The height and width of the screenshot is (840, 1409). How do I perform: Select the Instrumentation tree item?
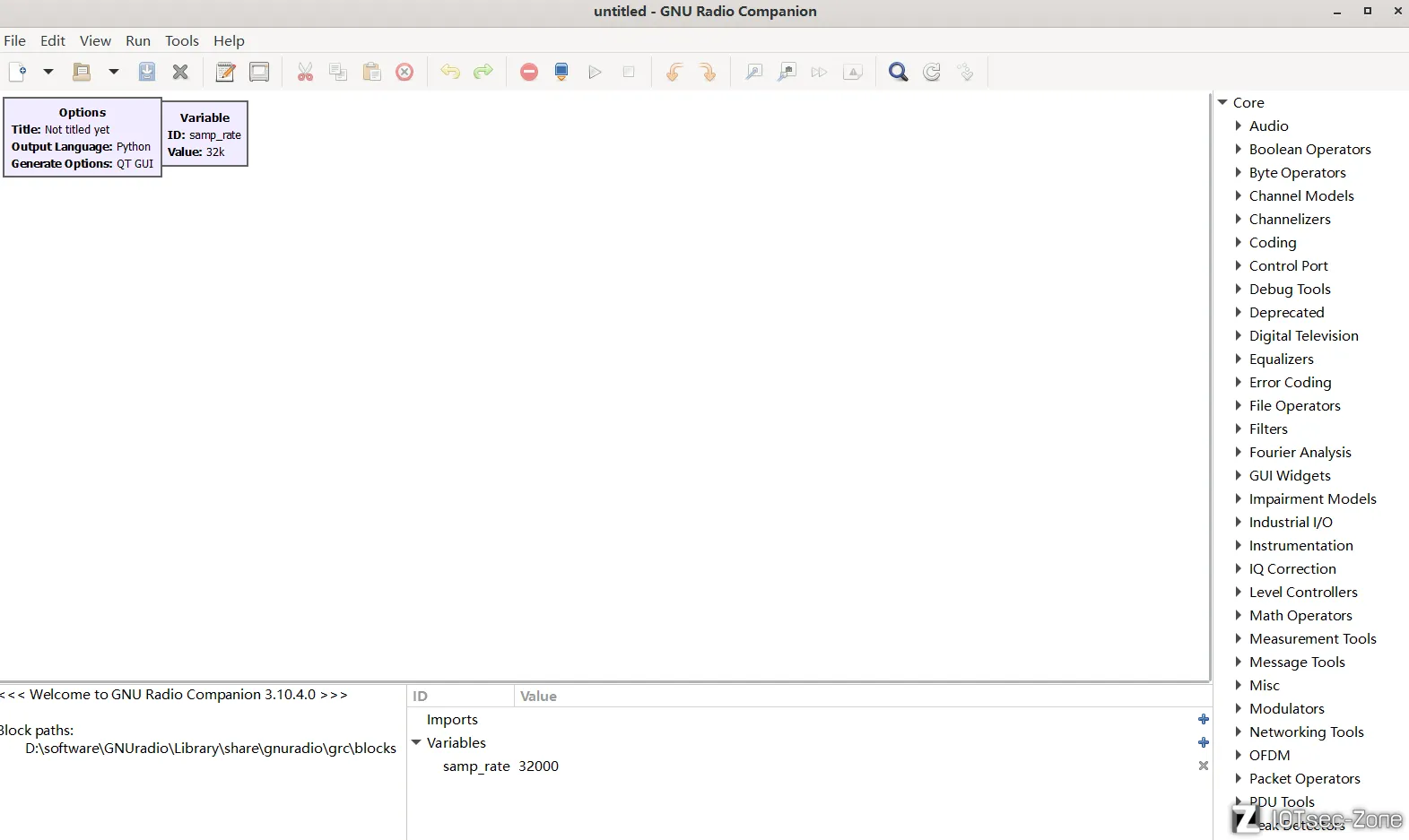click(x=1300, y=545)
